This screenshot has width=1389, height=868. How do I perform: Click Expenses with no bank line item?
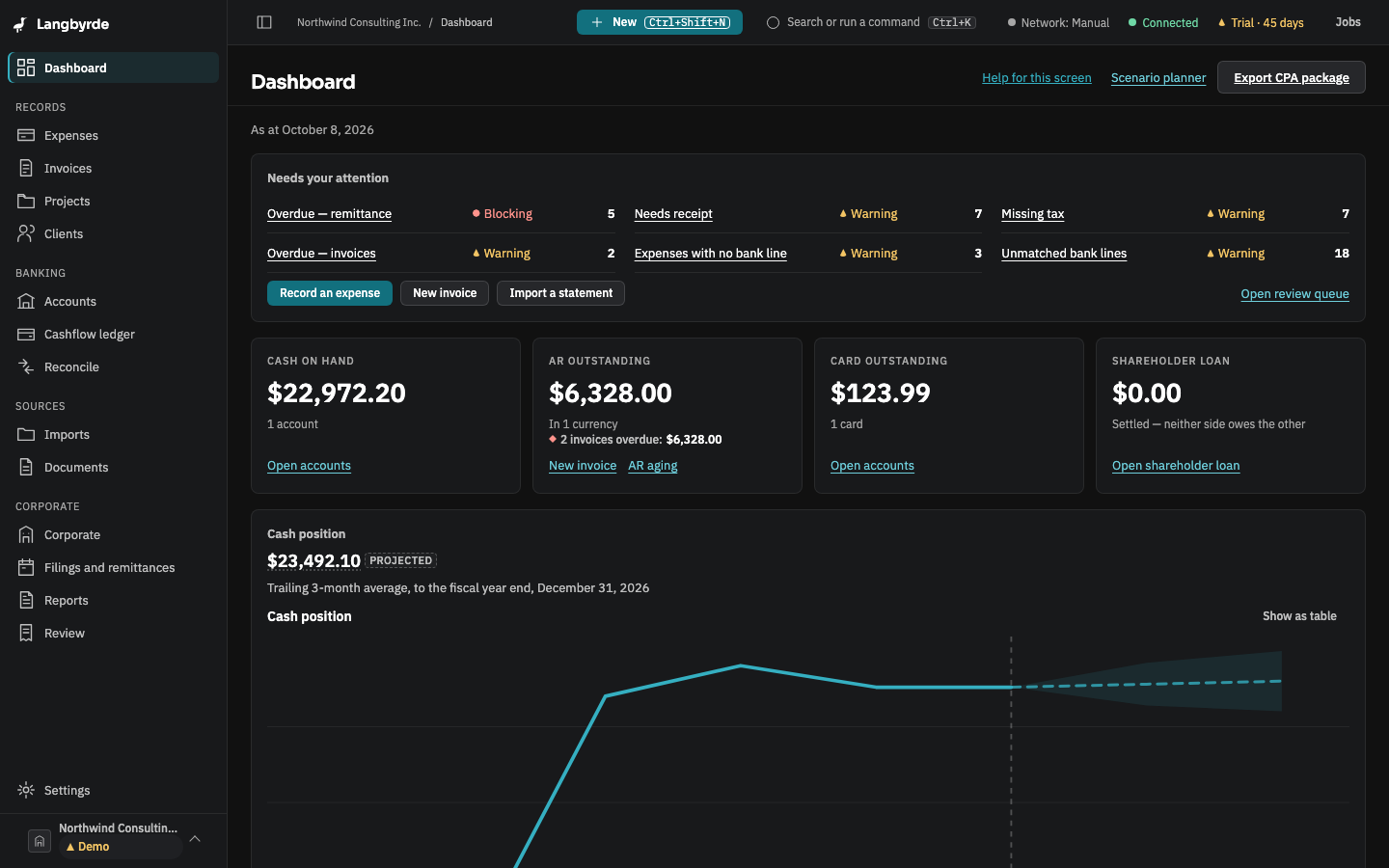point(710,254)
